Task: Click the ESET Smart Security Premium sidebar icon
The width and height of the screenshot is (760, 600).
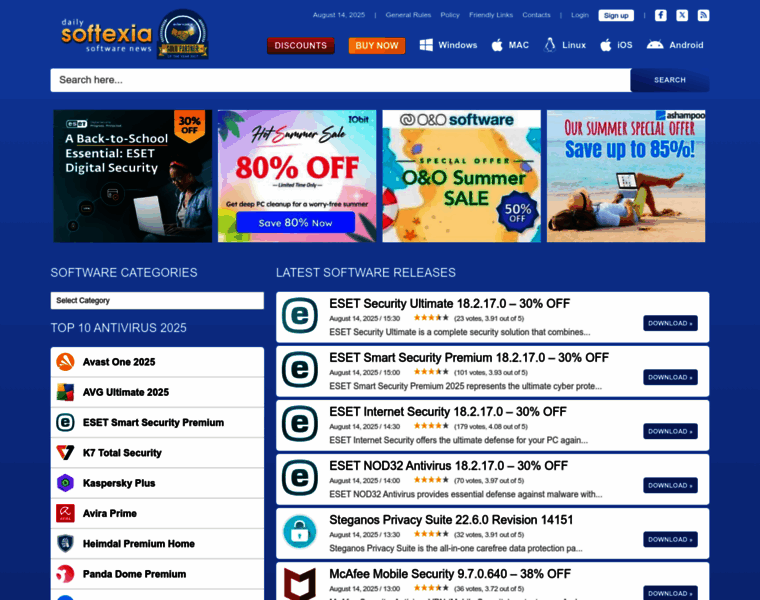Action: tap(65, 423)
